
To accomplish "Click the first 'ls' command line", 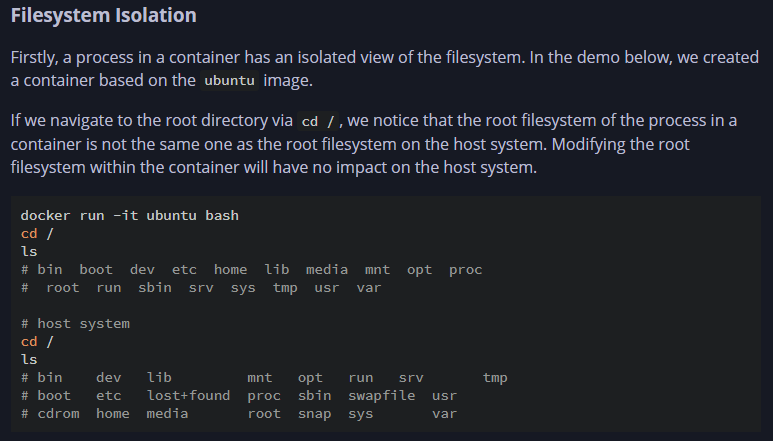I will [x=29, y=252].
